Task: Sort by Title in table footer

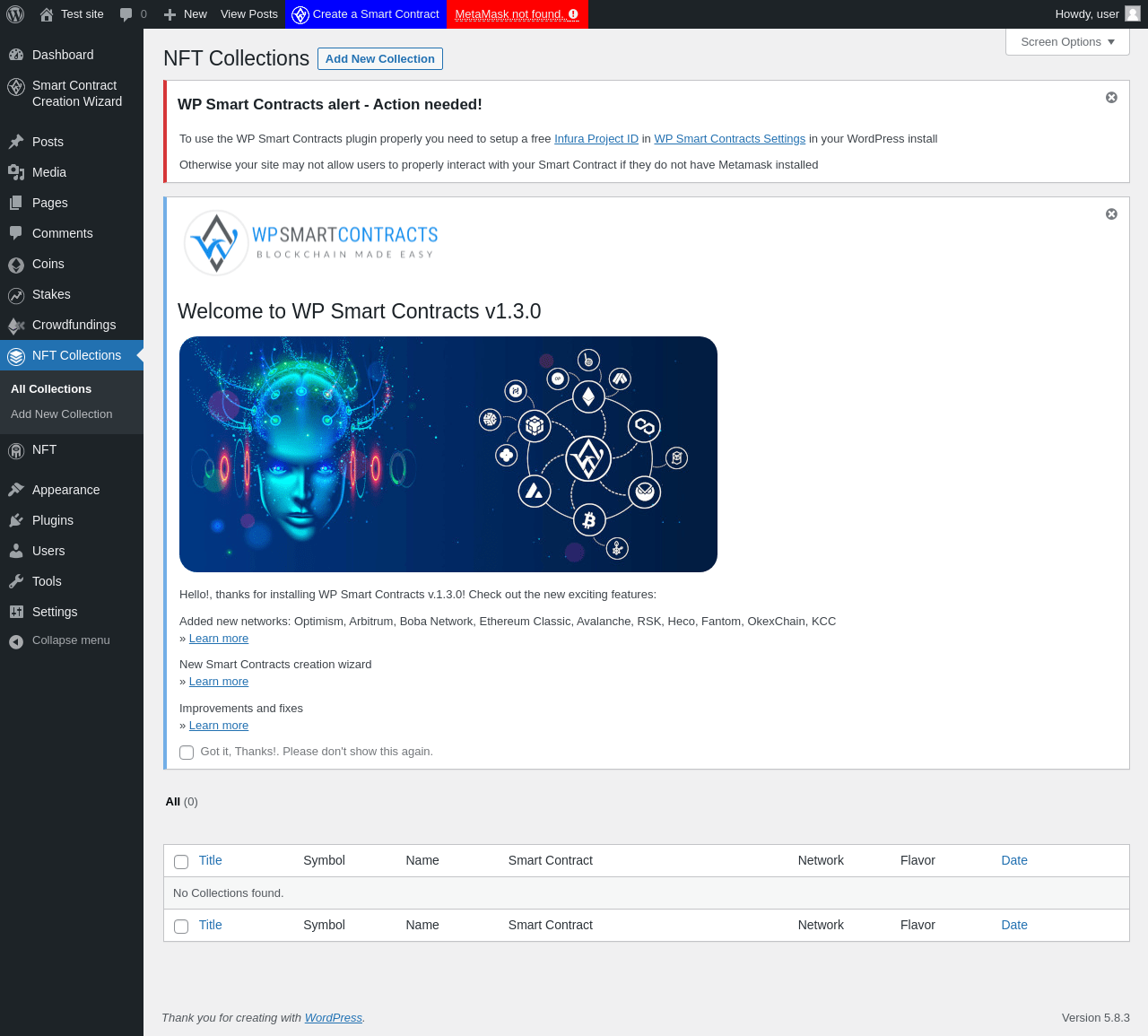Action: (x=211, y=925)
